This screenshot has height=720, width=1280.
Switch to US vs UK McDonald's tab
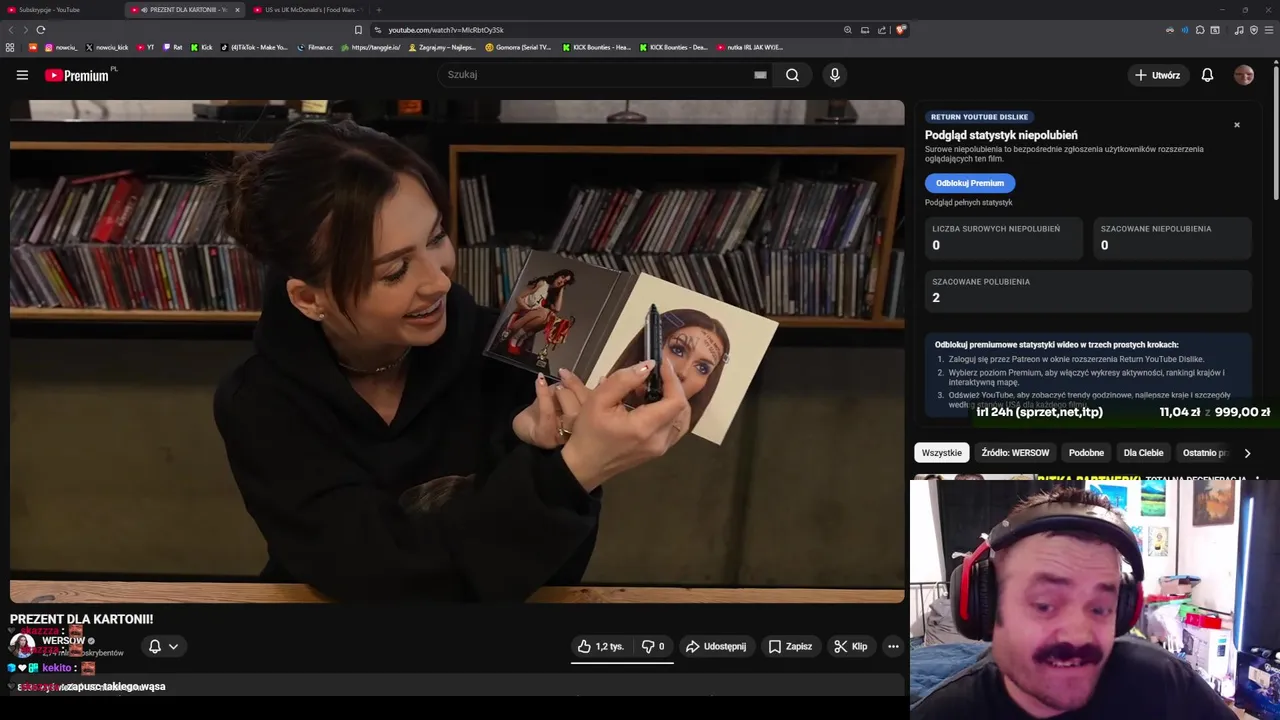[308, 10]
